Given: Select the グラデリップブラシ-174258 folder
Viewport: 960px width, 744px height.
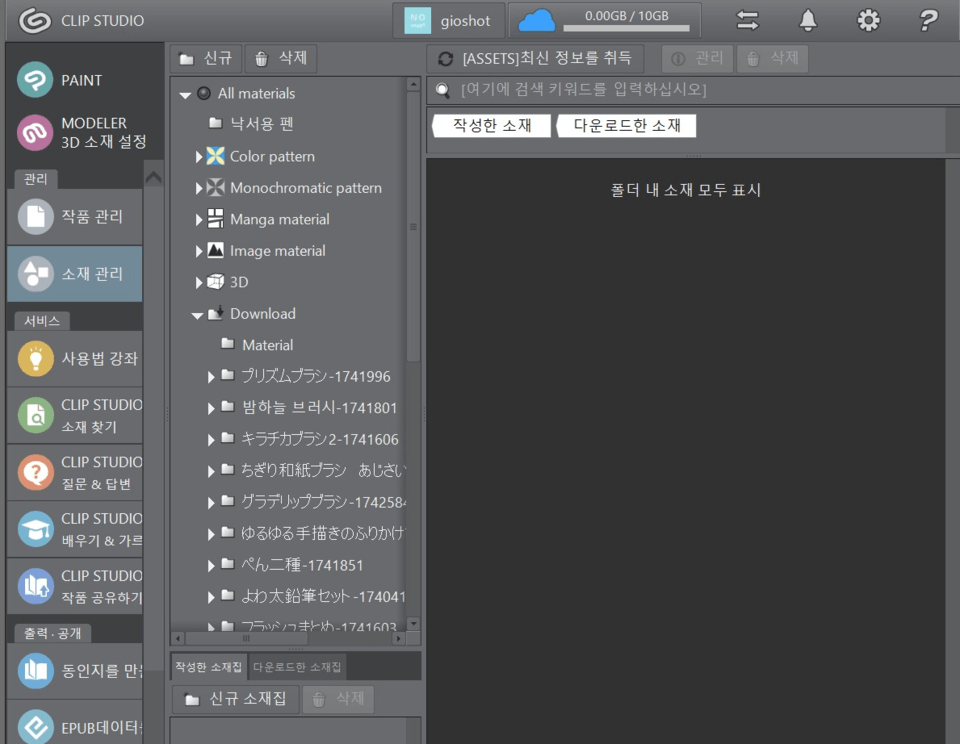Looking at the screenshot, I should 312,502.
